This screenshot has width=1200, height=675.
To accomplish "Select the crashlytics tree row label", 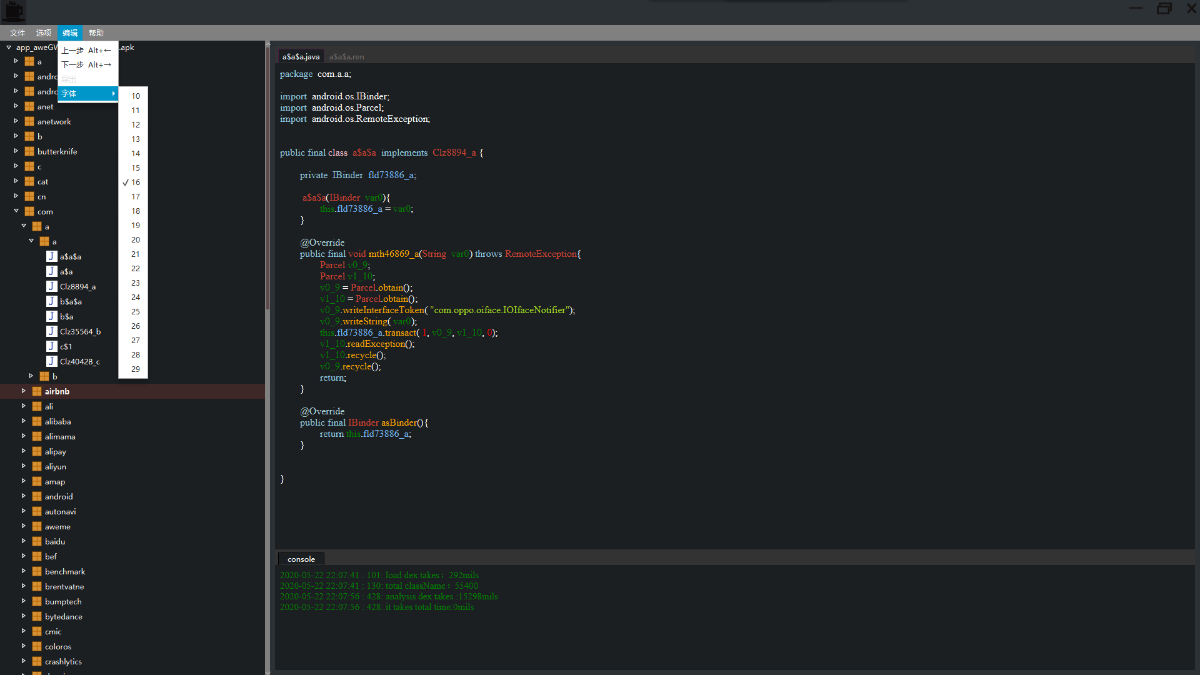I will [63, 661].
